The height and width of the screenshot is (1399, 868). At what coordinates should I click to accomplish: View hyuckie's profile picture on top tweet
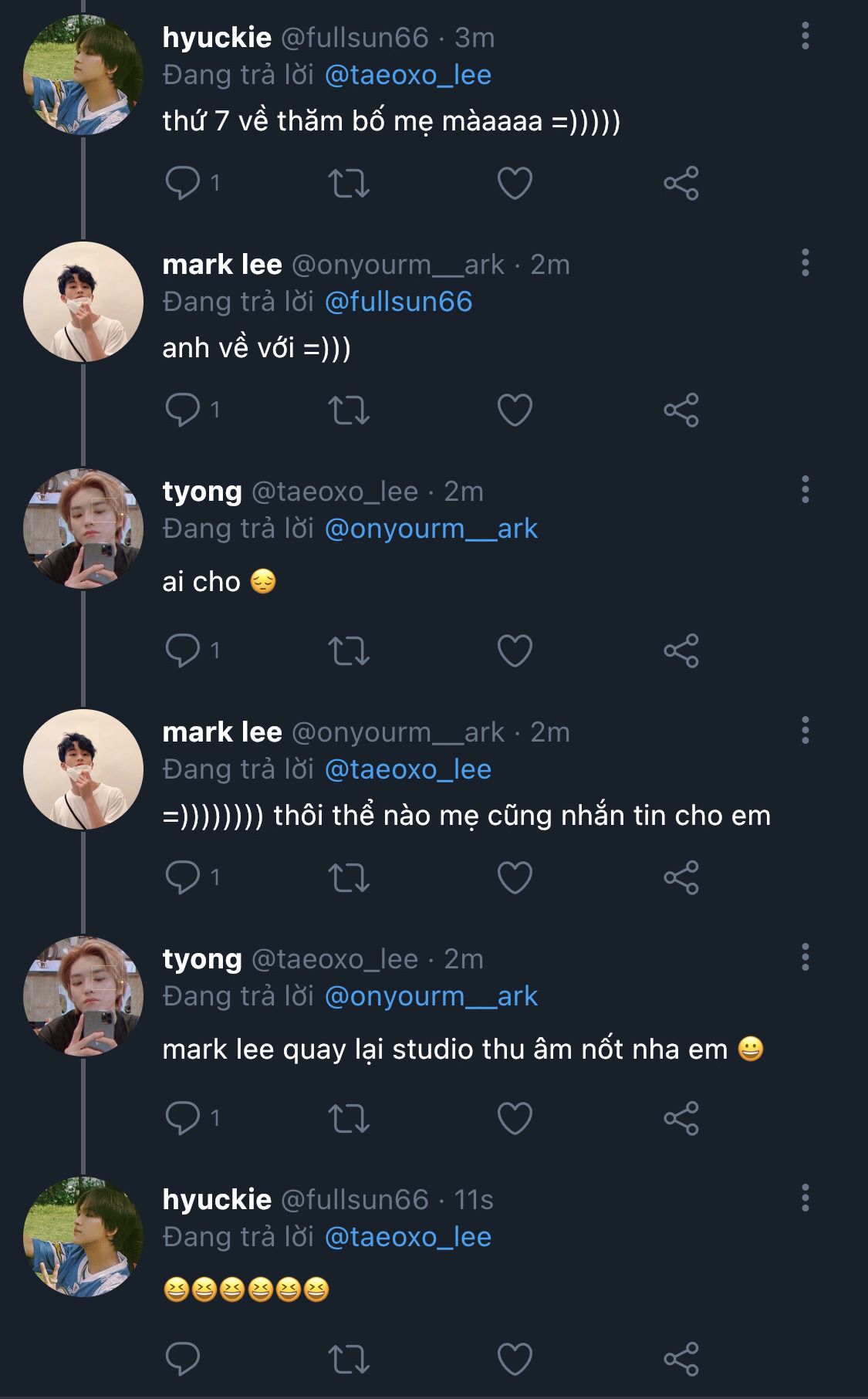[x=83, y=75]
